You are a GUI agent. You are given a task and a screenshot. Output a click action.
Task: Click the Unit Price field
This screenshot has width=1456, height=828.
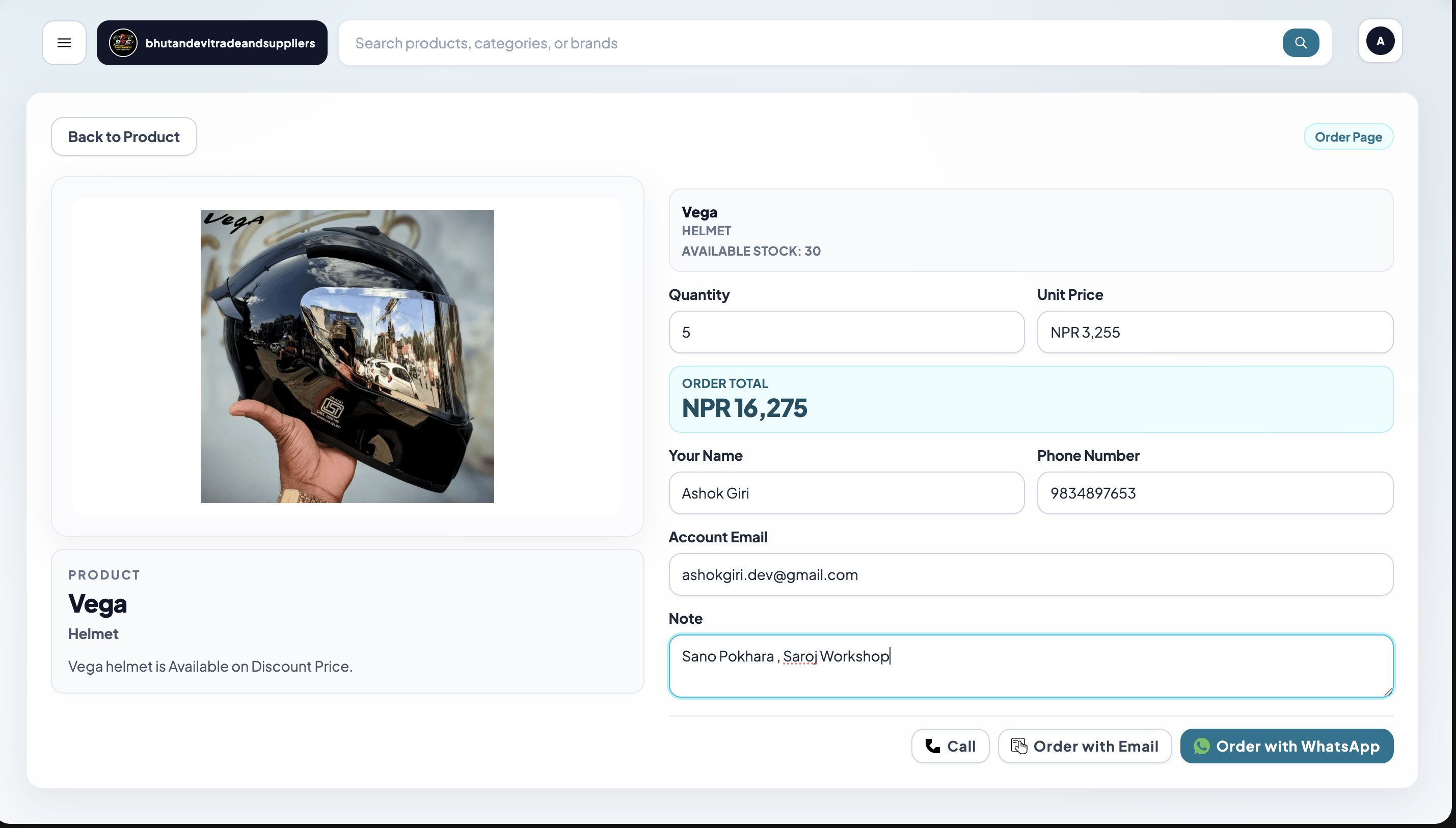point(1215,332)
